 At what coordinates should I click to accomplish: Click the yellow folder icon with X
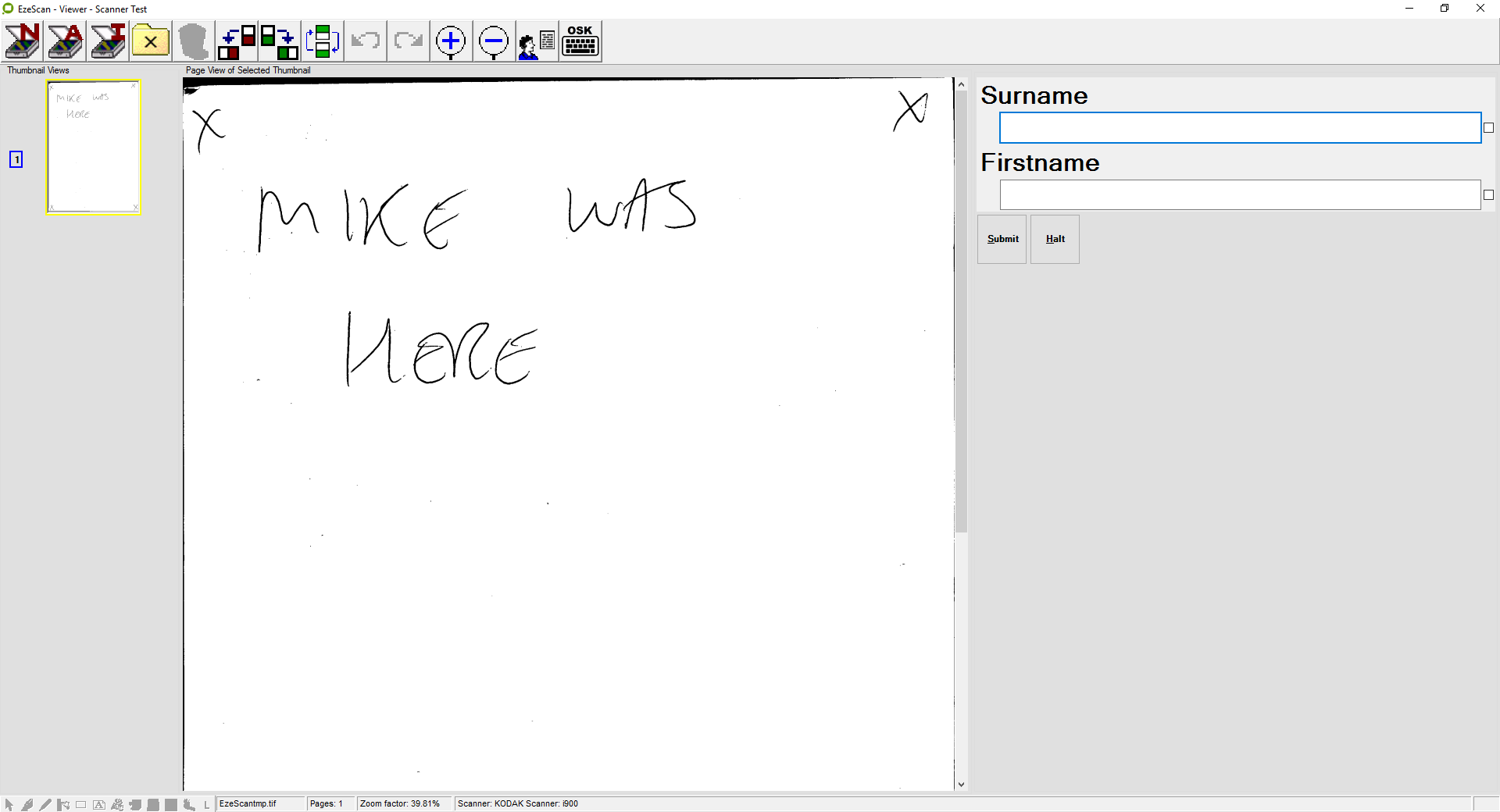pyautogui.click(x=151, y=41)
